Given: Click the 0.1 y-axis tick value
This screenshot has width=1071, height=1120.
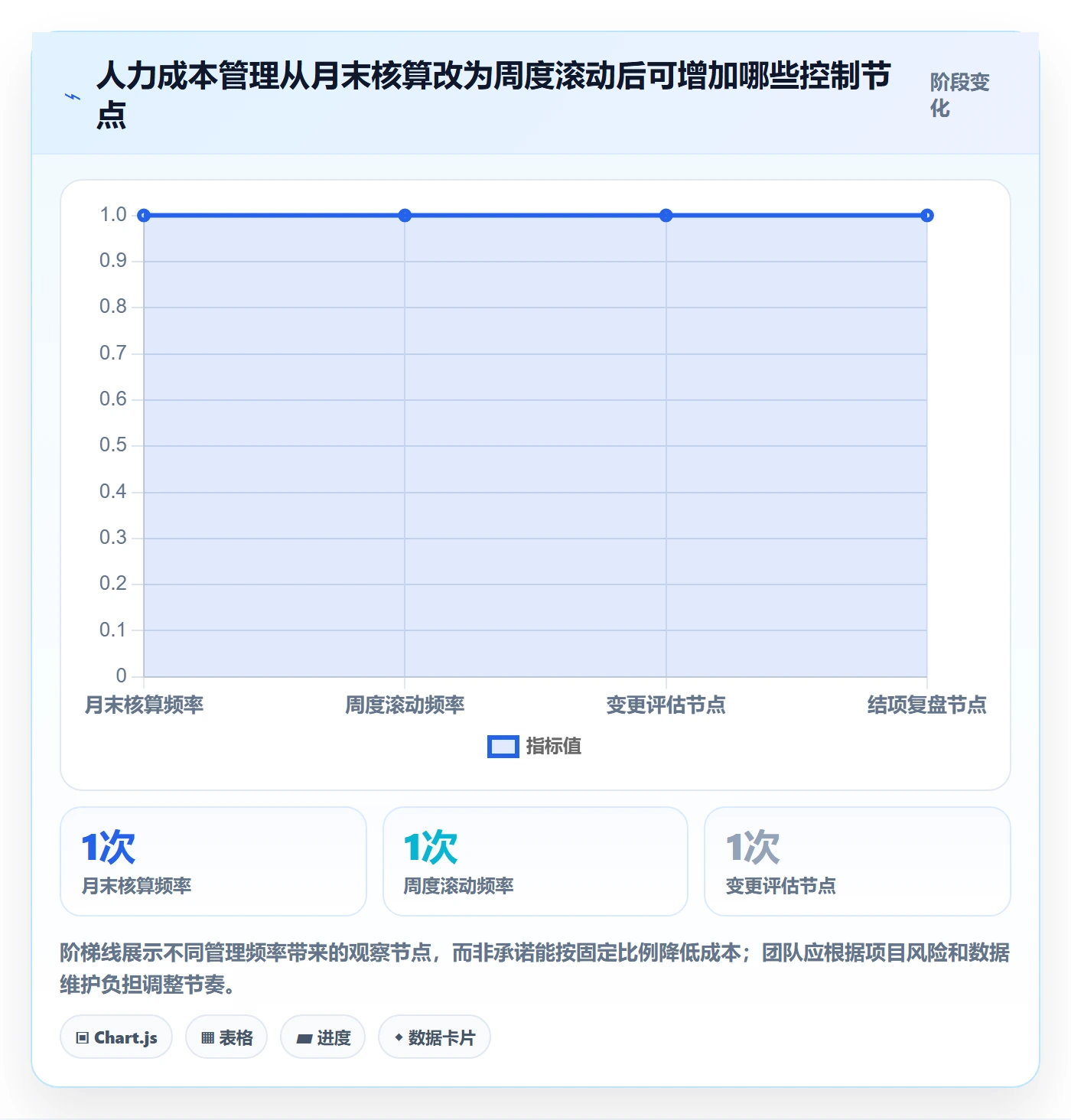Looking at the screenshot, I should (x=113, y=630).
